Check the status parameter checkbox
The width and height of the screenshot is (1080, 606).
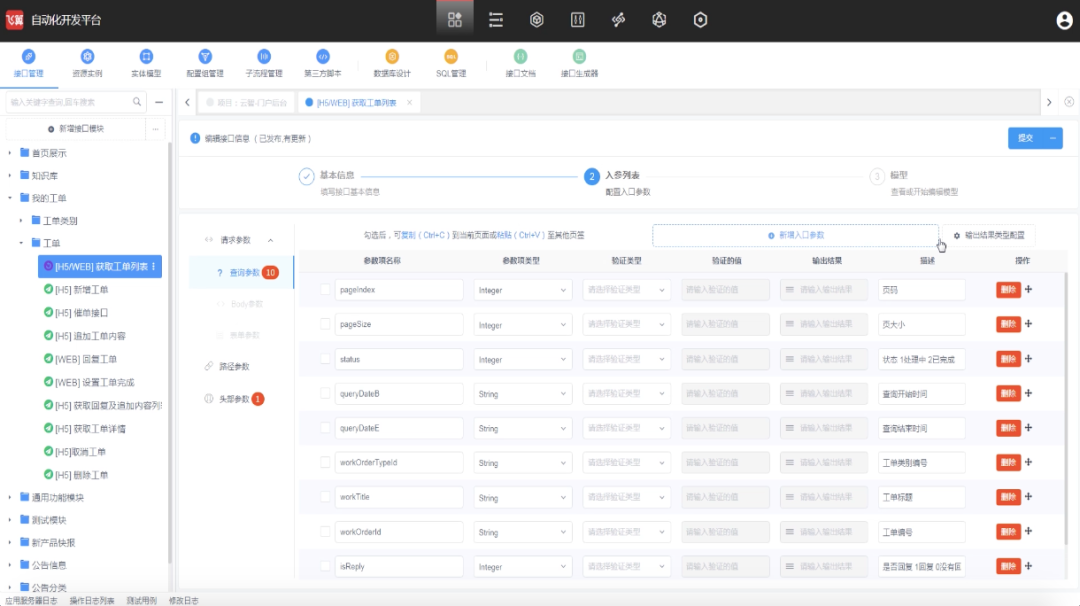[325, 359]
